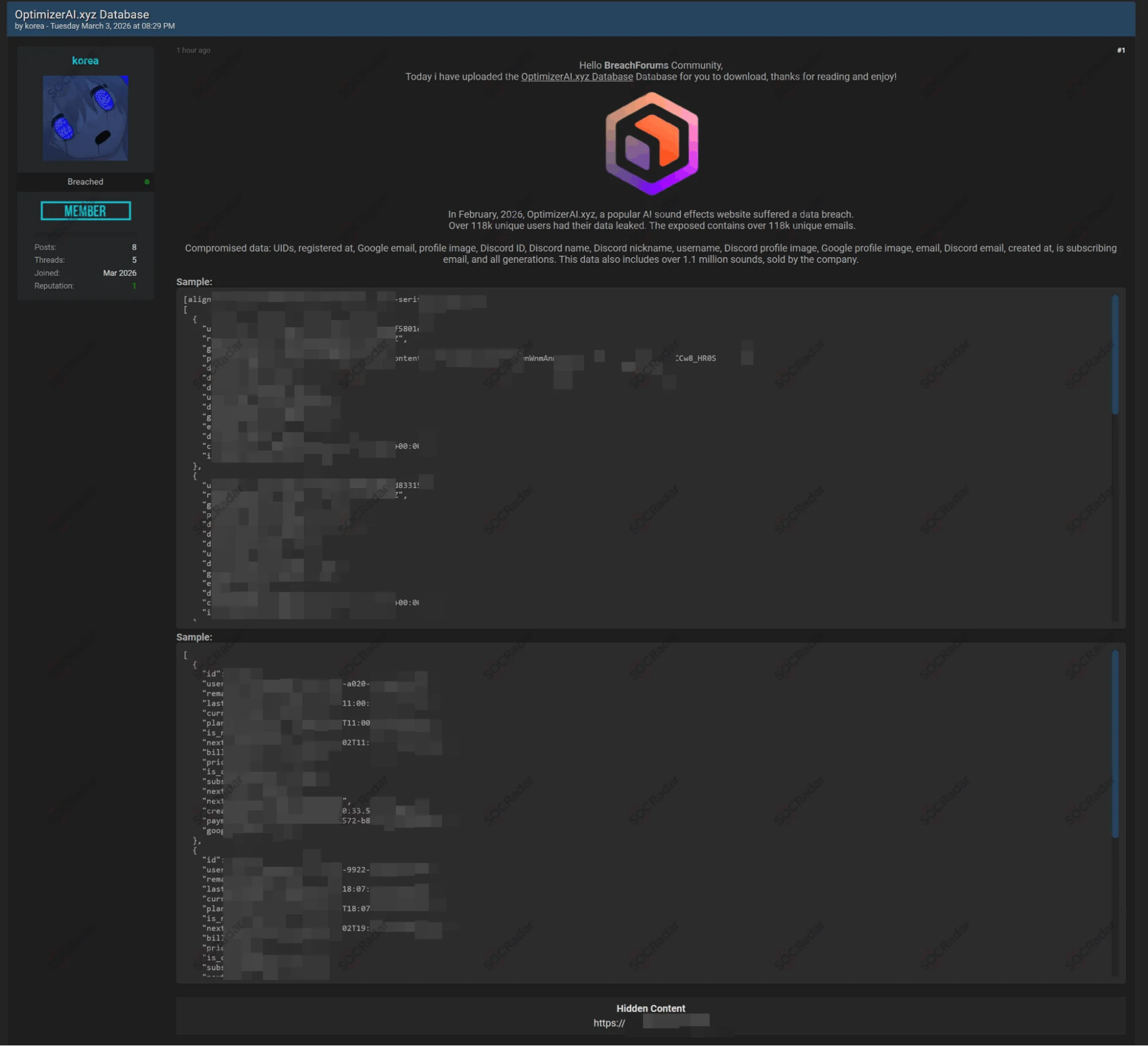
Task: Click the first sample code scrollbar
Action: click(1115, 354)
